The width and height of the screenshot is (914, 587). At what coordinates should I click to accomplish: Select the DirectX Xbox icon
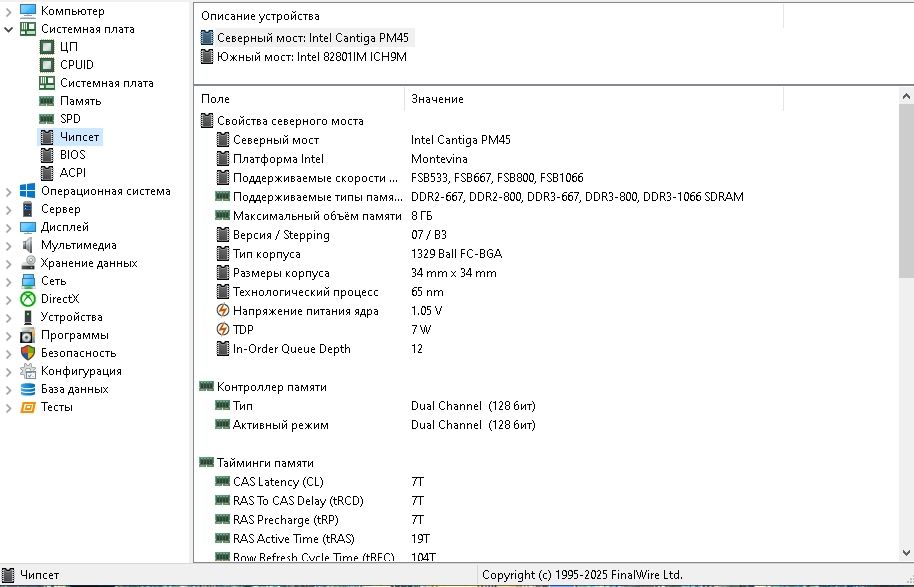[x=27, y=299]
